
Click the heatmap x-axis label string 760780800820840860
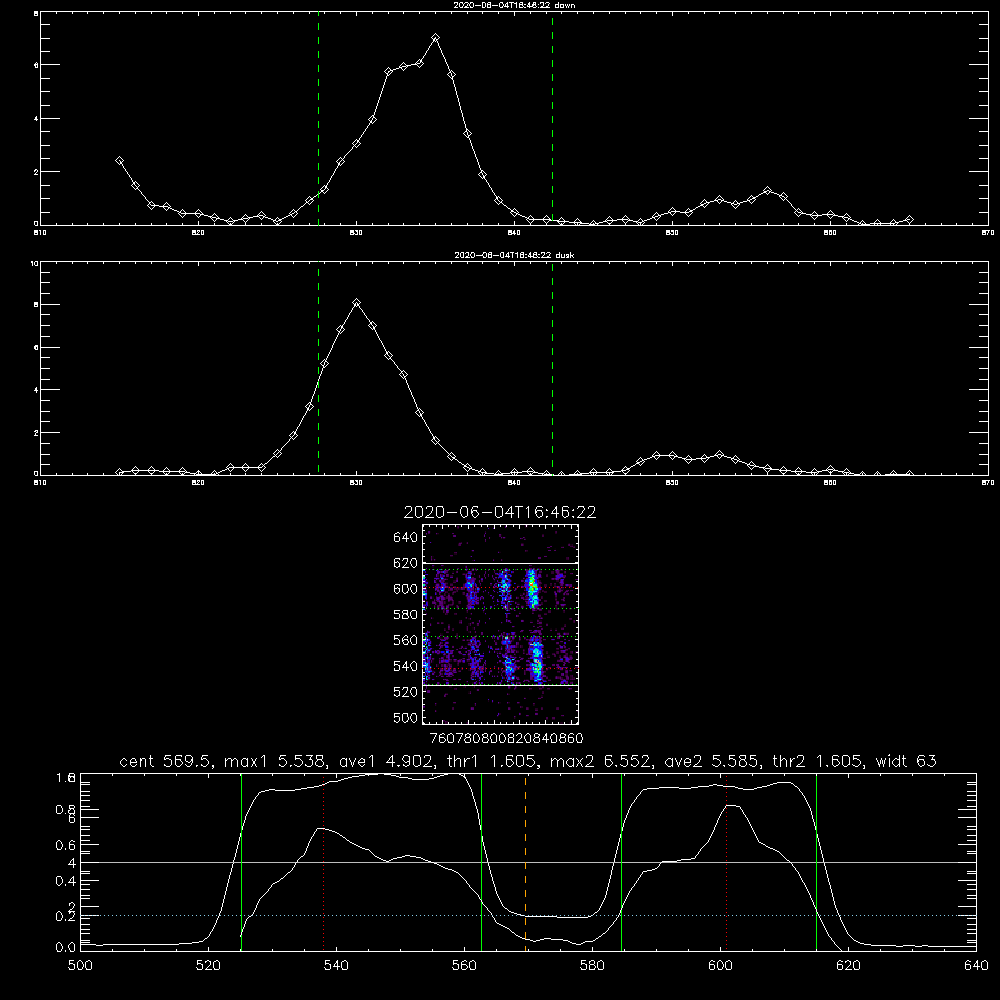click(507, 739)
